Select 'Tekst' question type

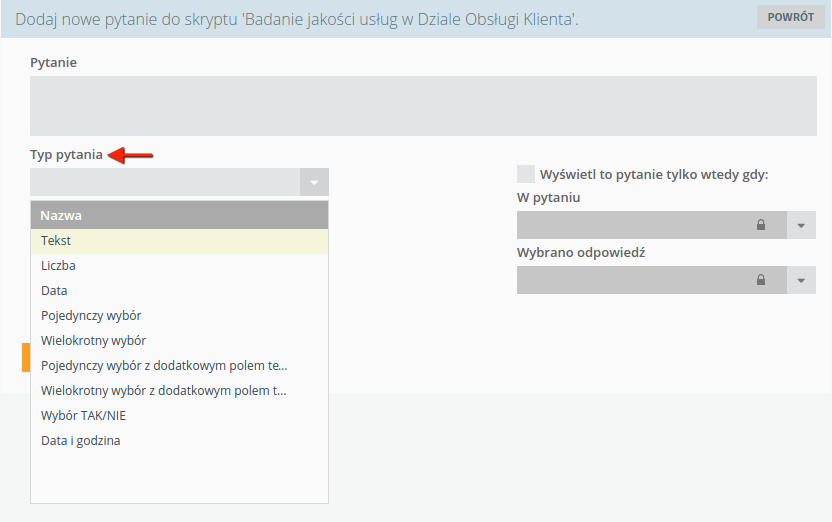pyautogui.click(x=179, y=241)
